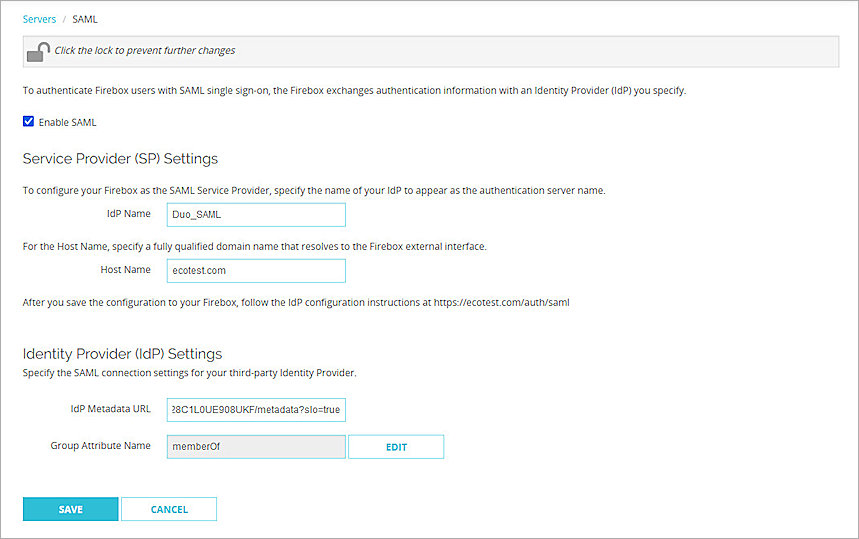Save the SAML configuration
The height and width of the screenshot is (539, 859).
pyautogui.click(x=70, y=509)
